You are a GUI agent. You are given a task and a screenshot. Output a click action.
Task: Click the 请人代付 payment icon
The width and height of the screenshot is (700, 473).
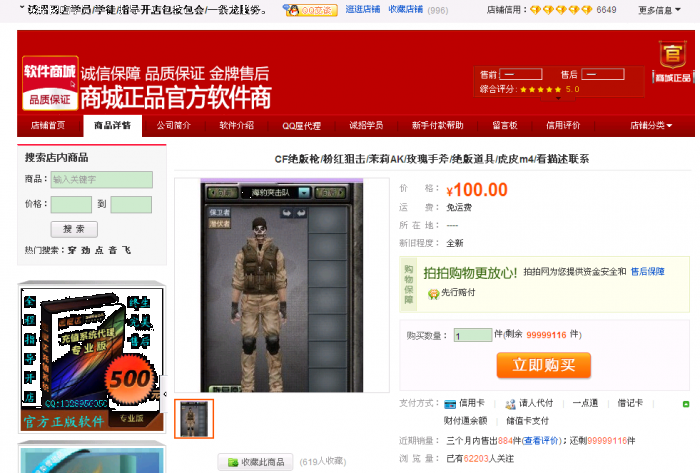[x=510, y=404]
